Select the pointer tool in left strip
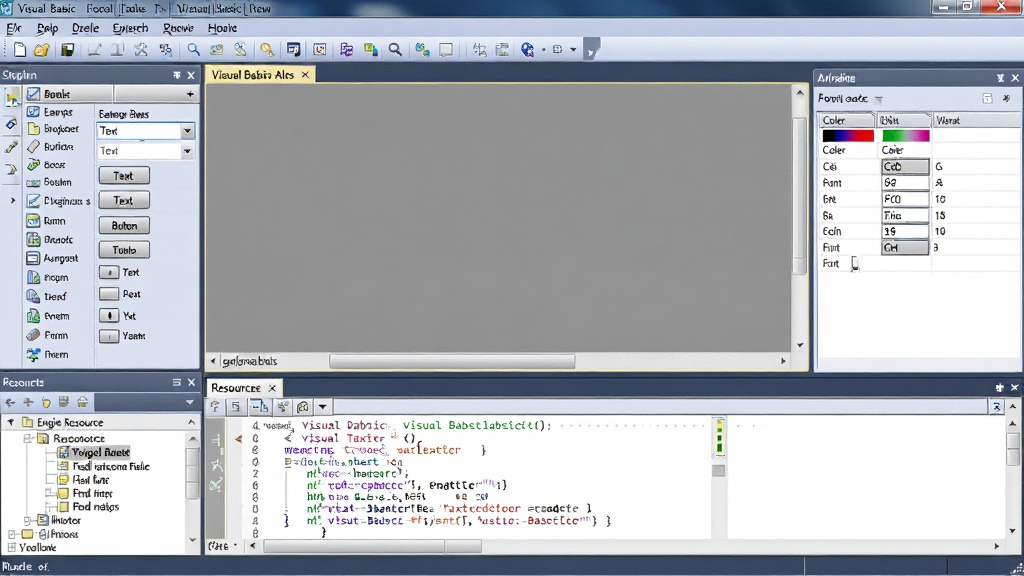The height and width of the screenshot is (576, 1024). [12, 99]
